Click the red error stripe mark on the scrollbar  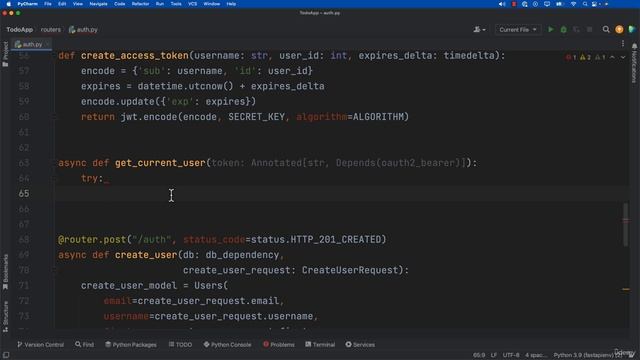(x=626, y=220)
